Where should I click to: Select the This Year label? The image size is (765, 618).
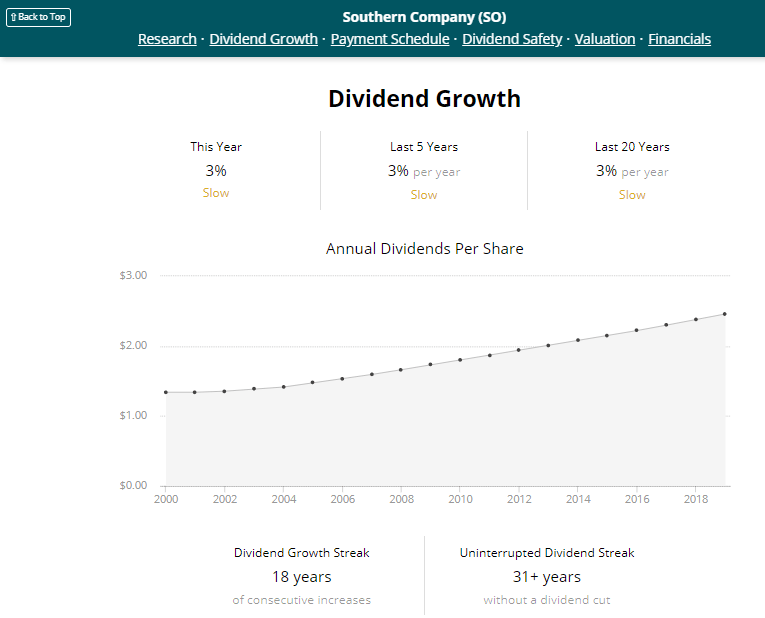pos(216,147)
